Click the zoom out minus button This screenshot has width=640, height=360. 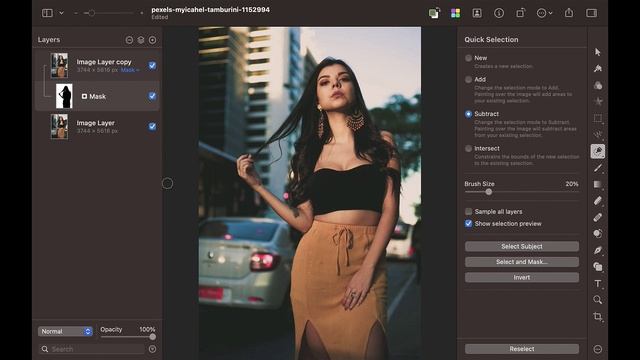tap(76, 13)
